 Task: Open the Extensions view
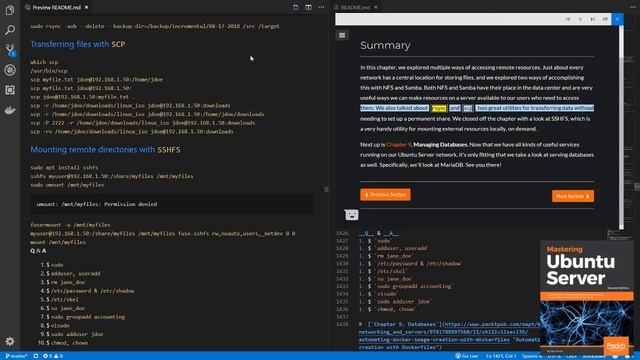(10, 90)
